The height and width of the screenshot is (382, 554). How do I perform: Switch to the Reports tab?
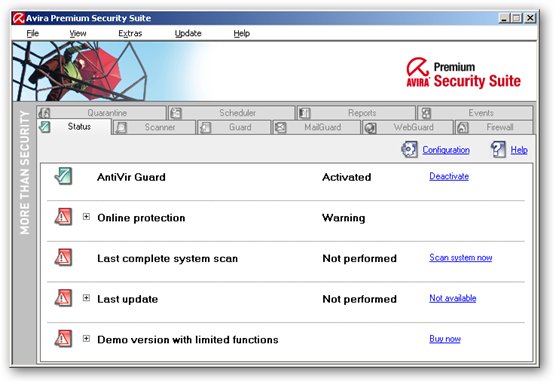356,113
